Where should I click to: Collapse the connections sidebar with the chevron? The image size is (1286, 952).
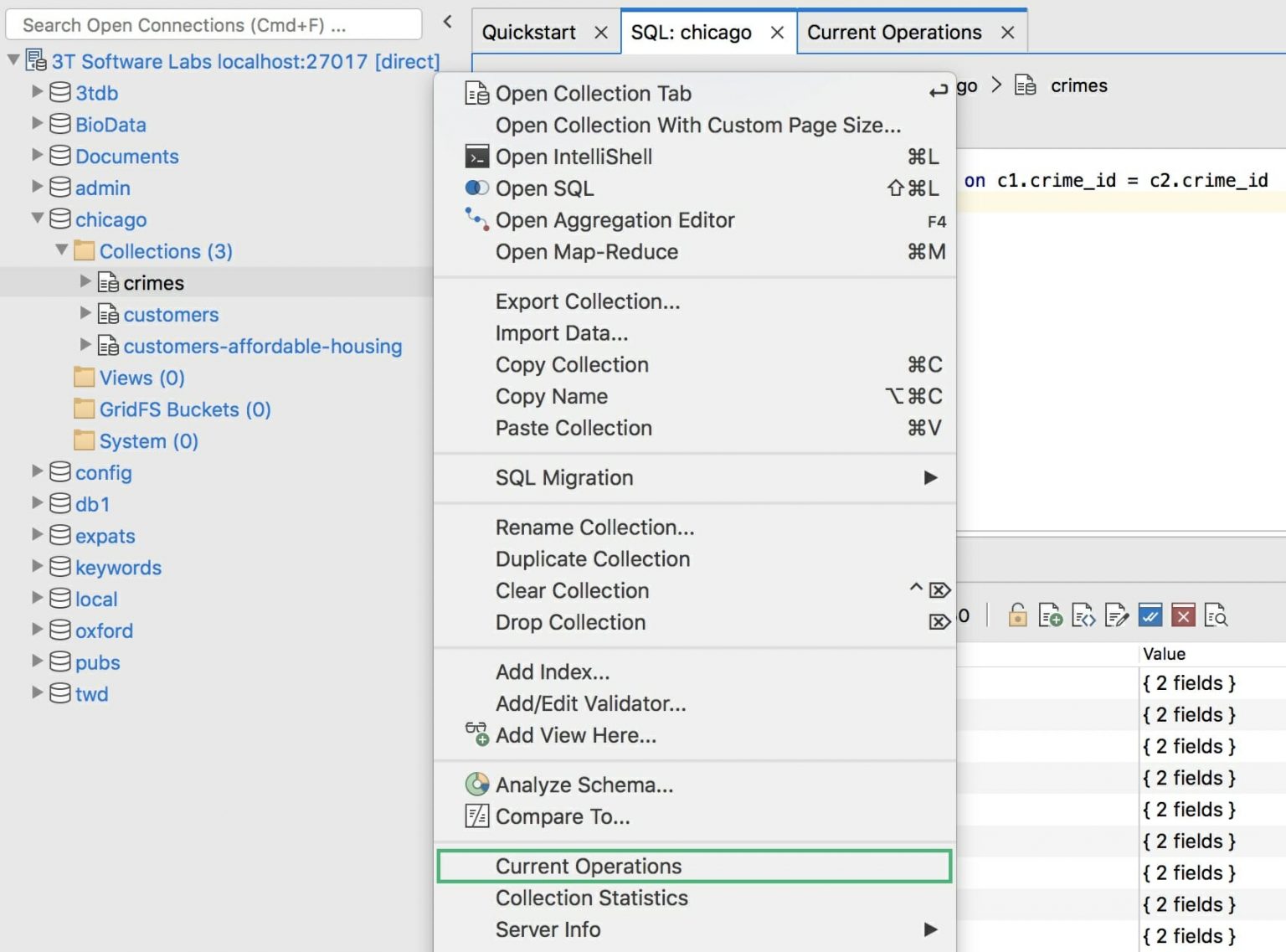448,23
